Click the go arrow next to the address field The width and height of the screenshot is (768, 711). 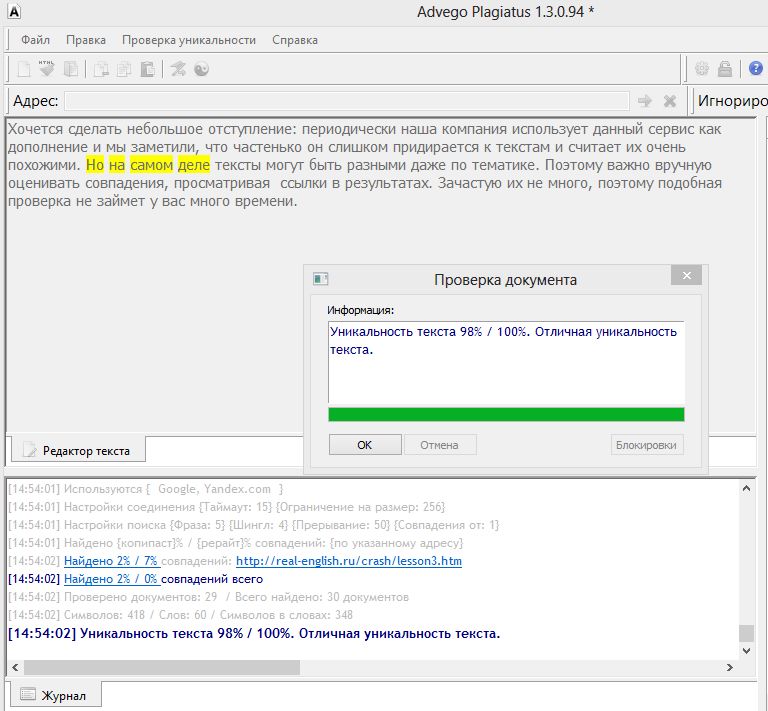(x=645, y=101)
